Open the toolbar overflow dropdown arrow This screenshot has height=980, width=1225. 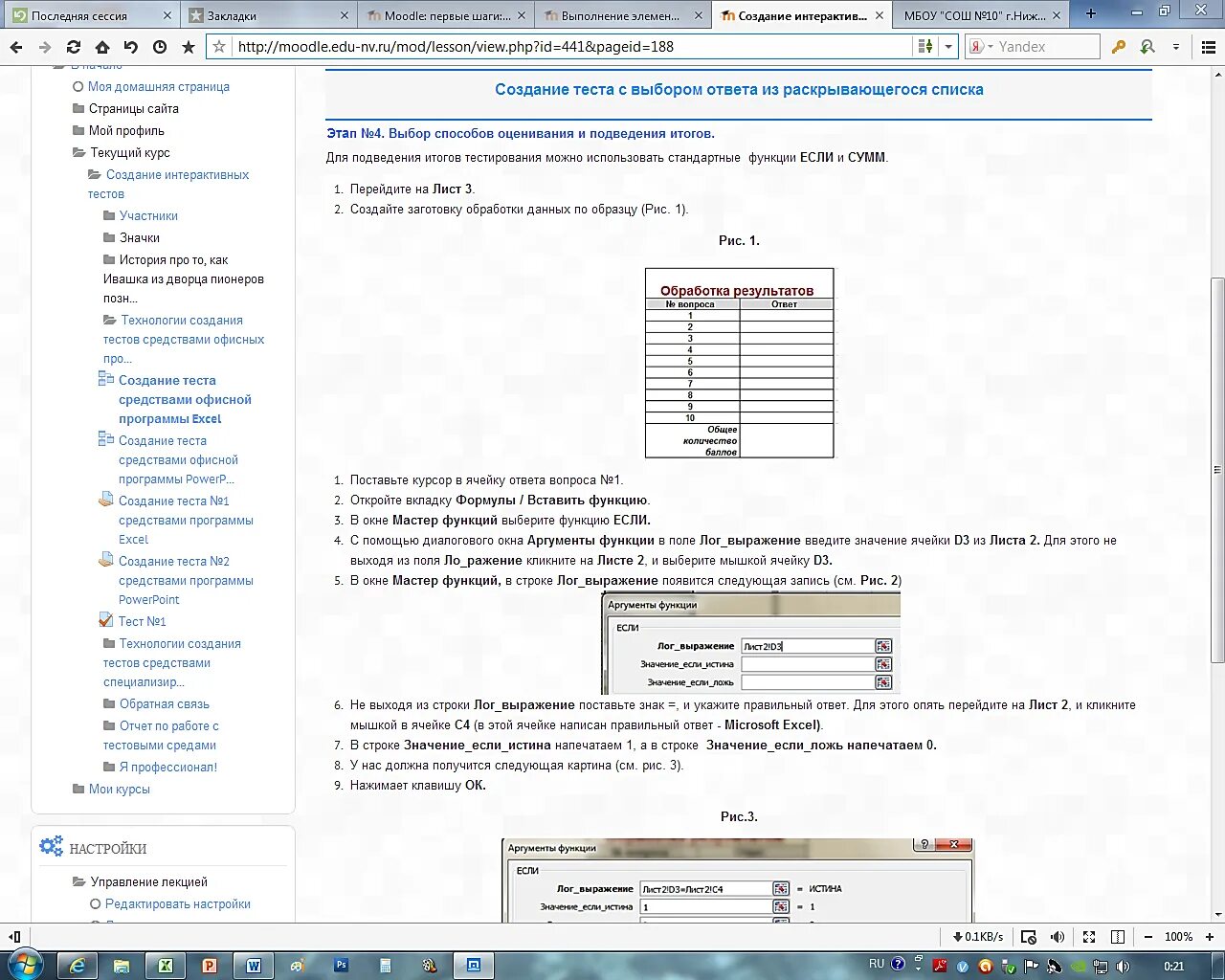[x=1176, y=47]
